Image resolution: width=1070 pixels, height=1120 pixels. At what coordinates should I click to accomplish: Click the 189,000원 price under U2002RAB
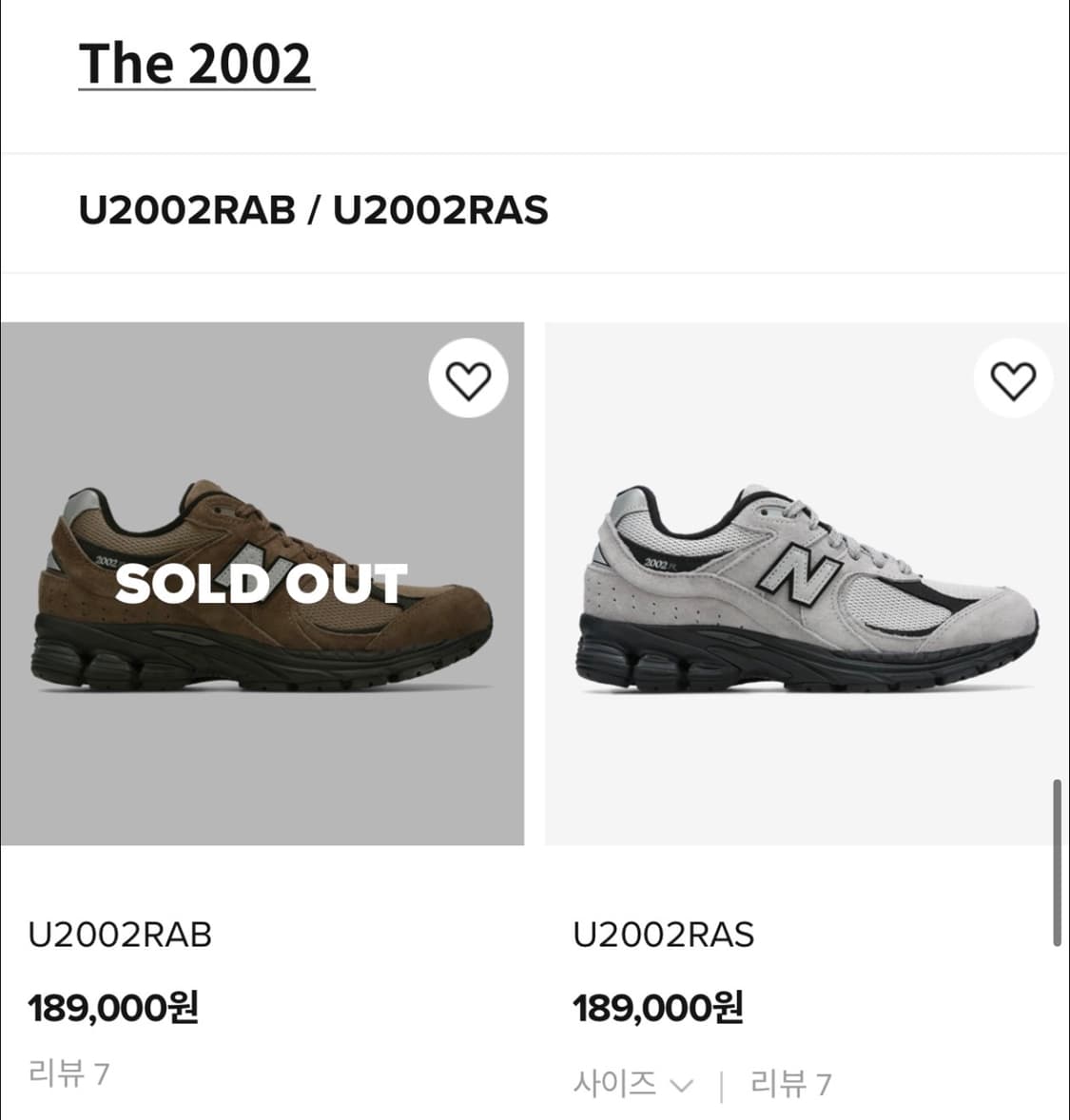click(113, 1007)
